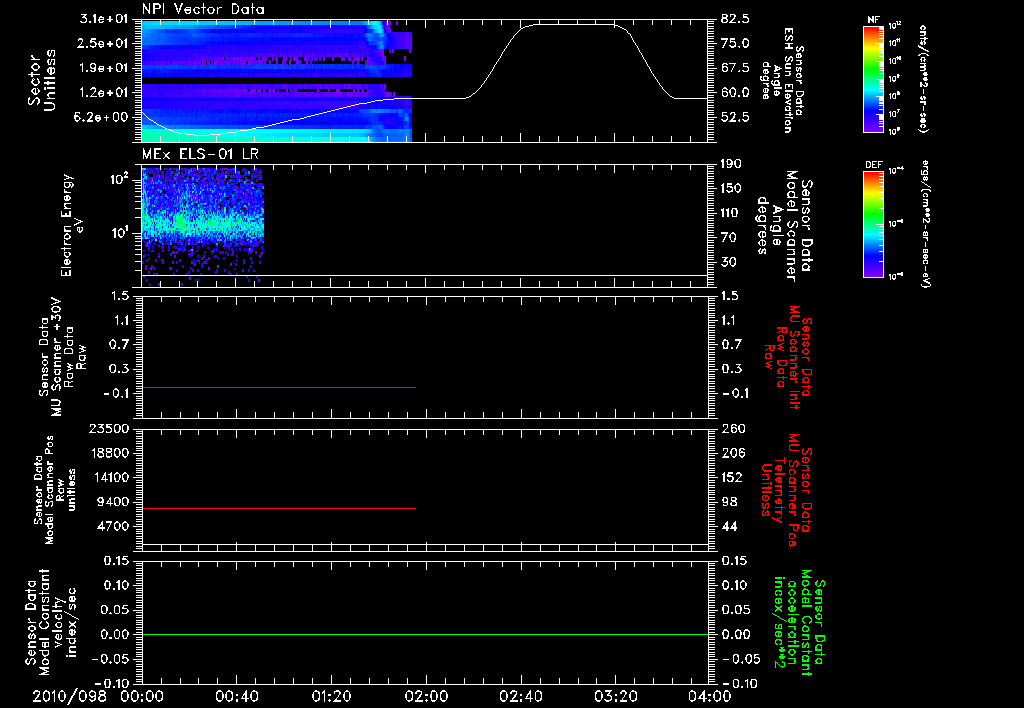The height and width of the screenshot is (708, 1024).
Task: Click the 'ergs/(cm**2-sr-sec-eV)' units label
Action: click(x=925, y=224)
